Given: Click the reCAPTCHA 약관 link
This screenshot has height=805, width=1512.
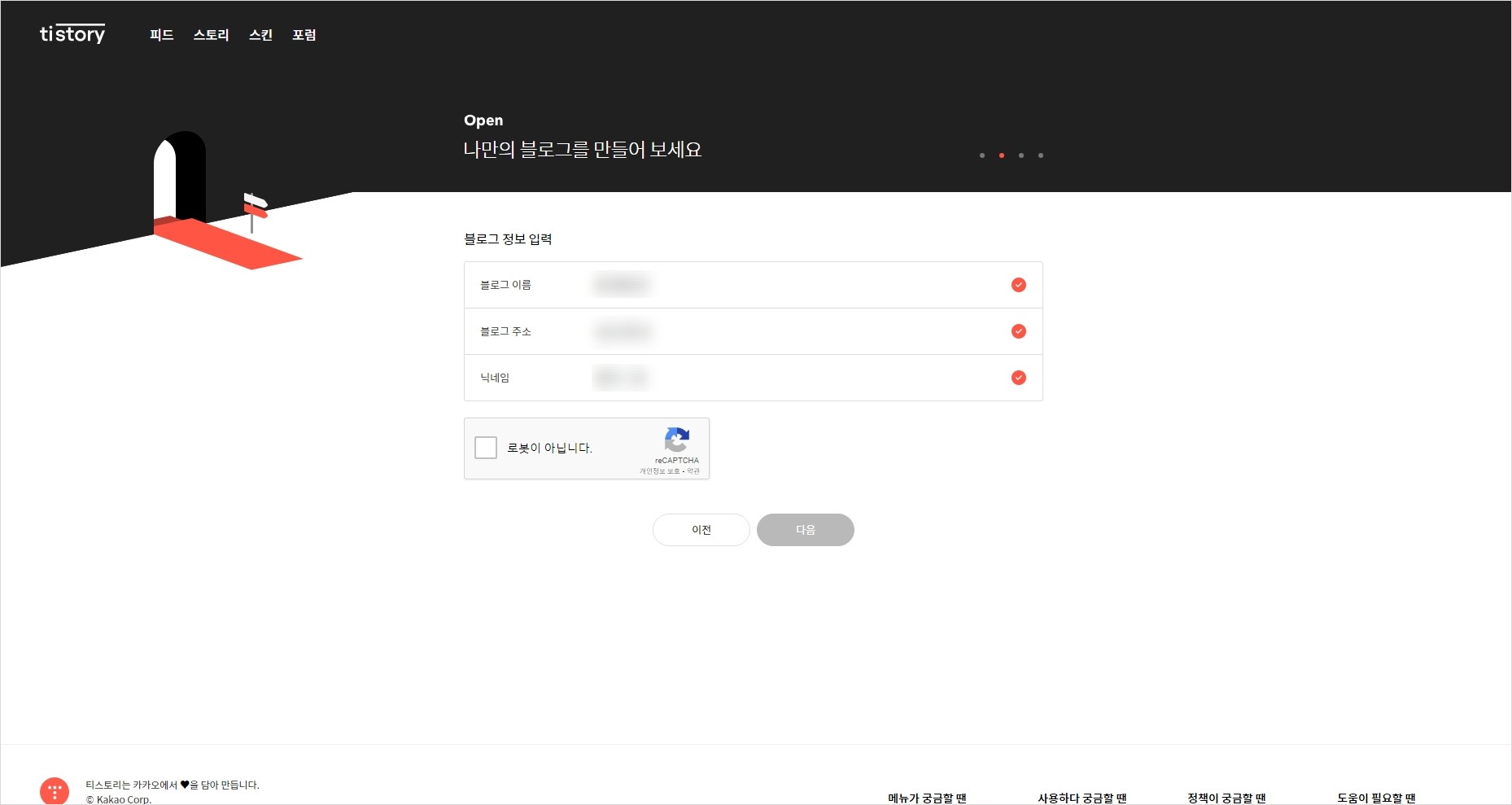Looking at the screenshot, I should pos(693,471).
